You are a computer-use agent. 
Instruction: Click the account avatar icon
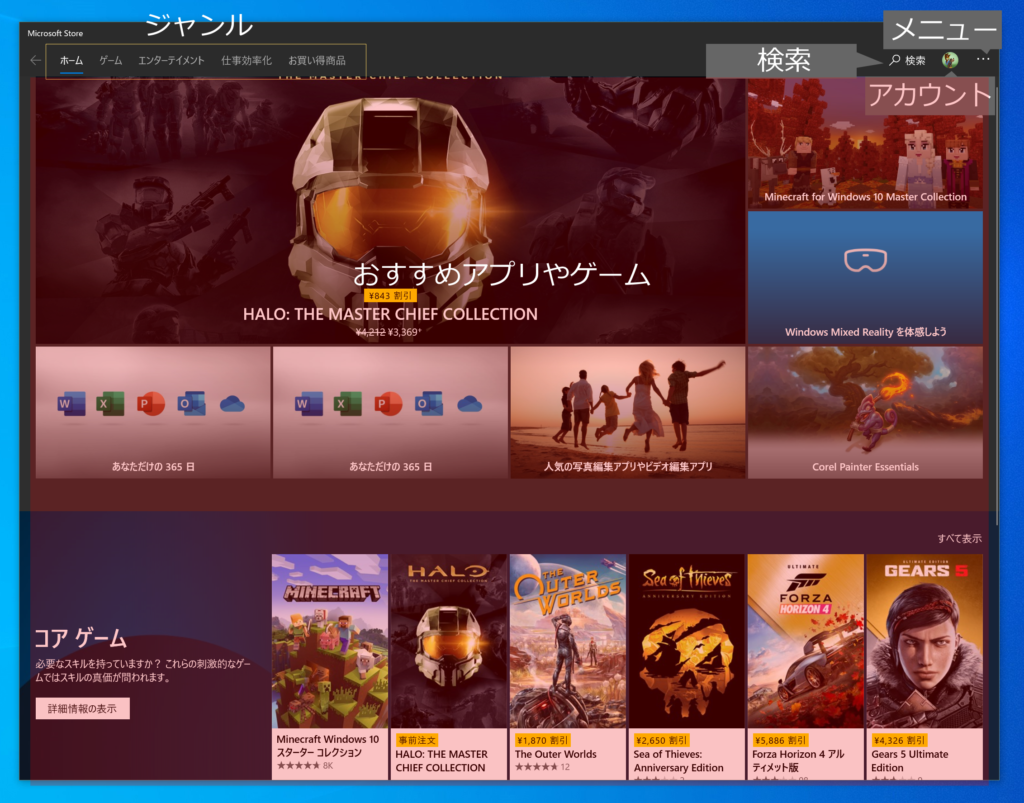coord(948,59)
